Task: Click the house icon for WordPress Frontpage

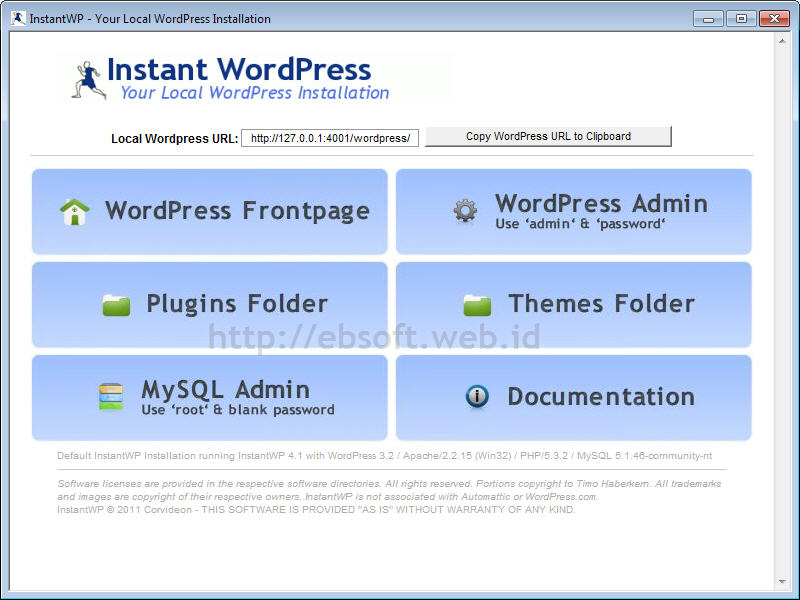Action: (74, 212)
